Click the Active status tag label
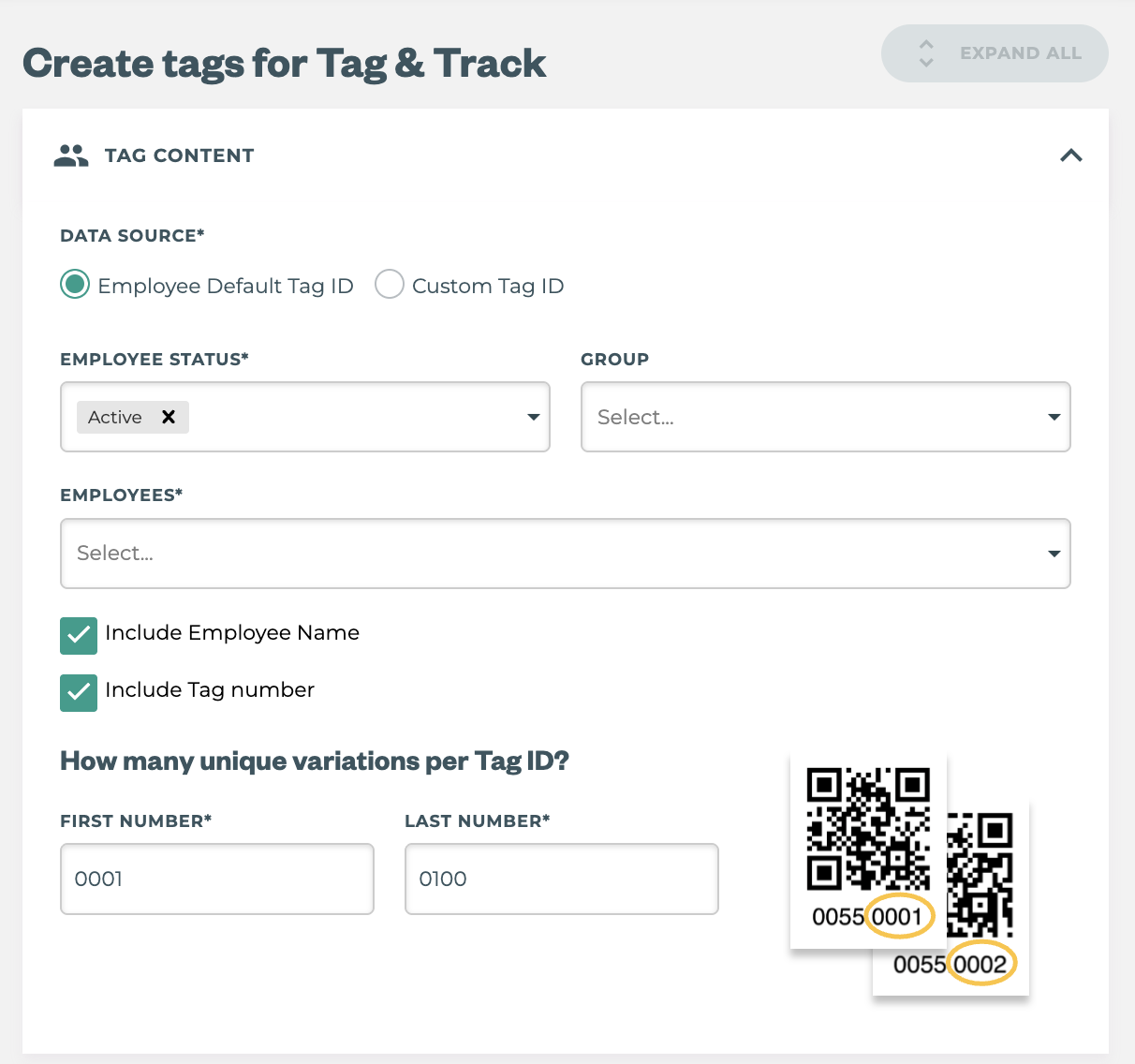 pos(115,417)
